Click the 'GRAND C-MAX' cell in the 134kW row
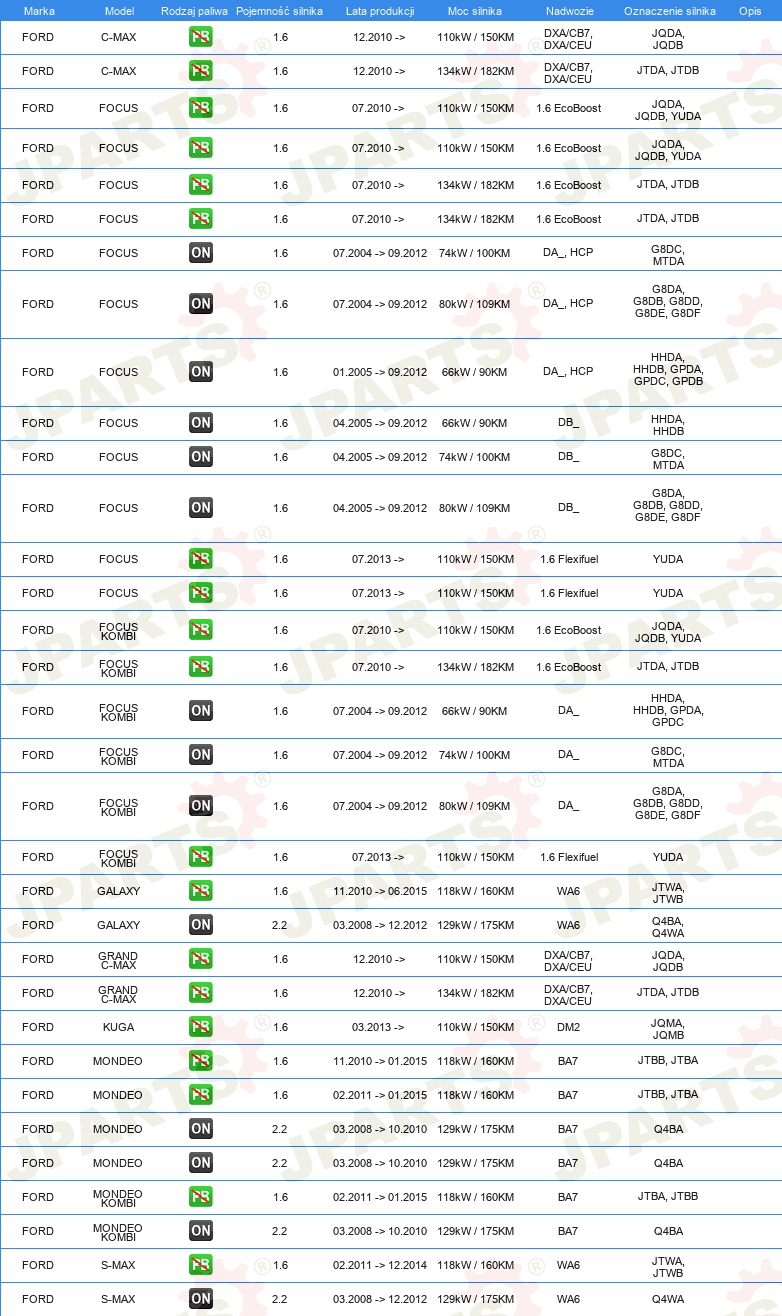The width and height of the screenshot is (782, 1316). [x=118, y=993]
